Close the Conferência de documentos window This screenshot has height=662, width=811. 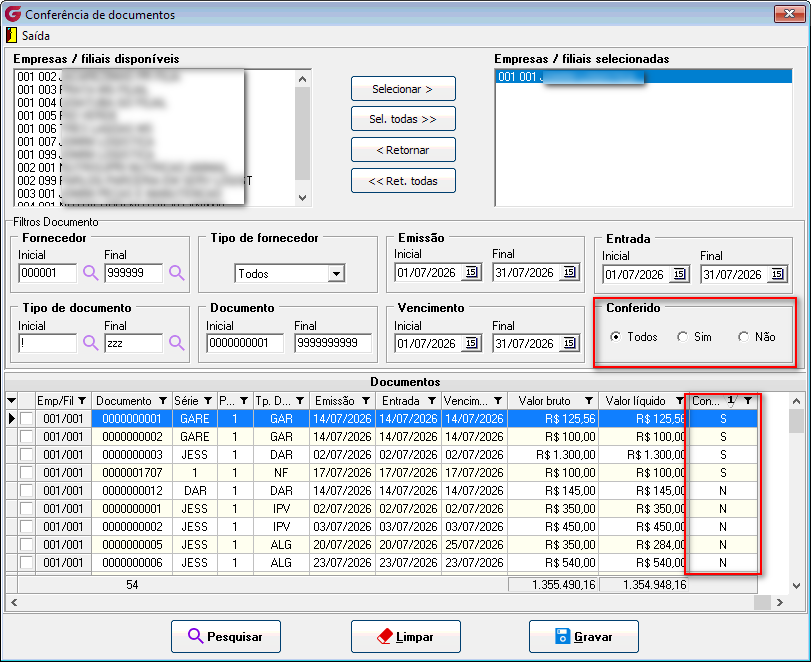pos(789,13)
